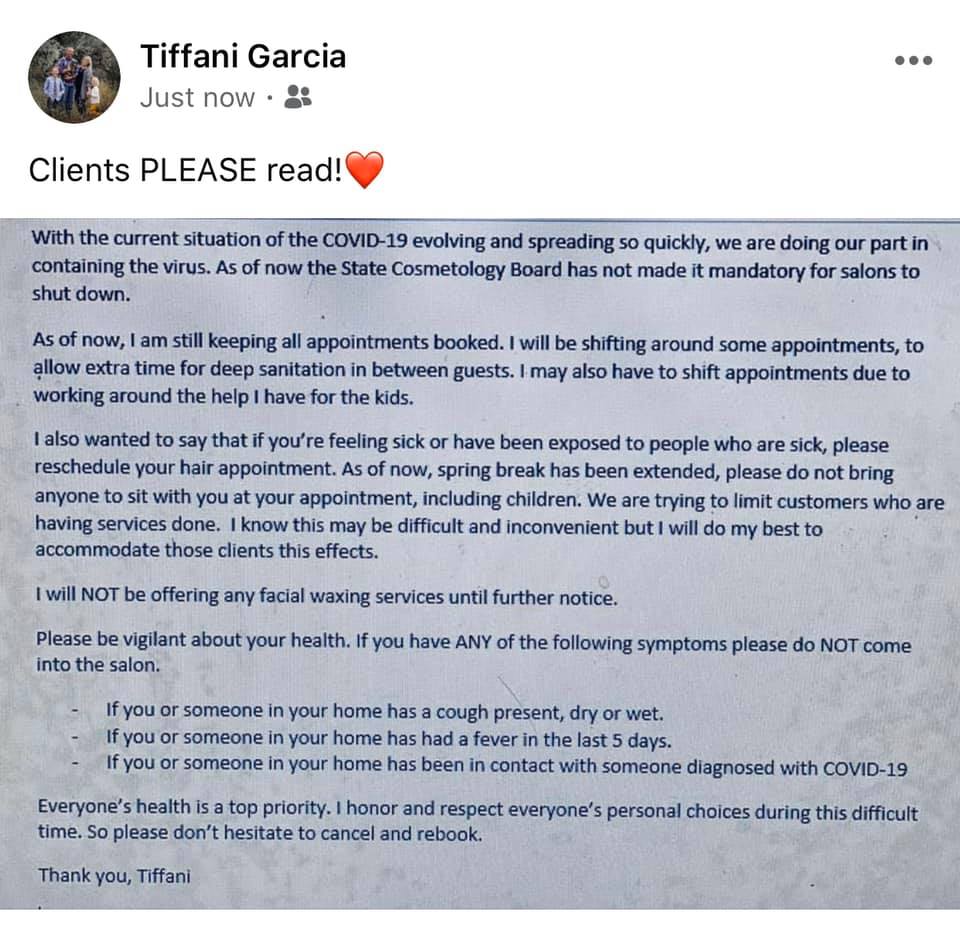Click the bullet about a cough present
Image resolution: width=960 pixels, height=928 pixels.
coord(384,713)
